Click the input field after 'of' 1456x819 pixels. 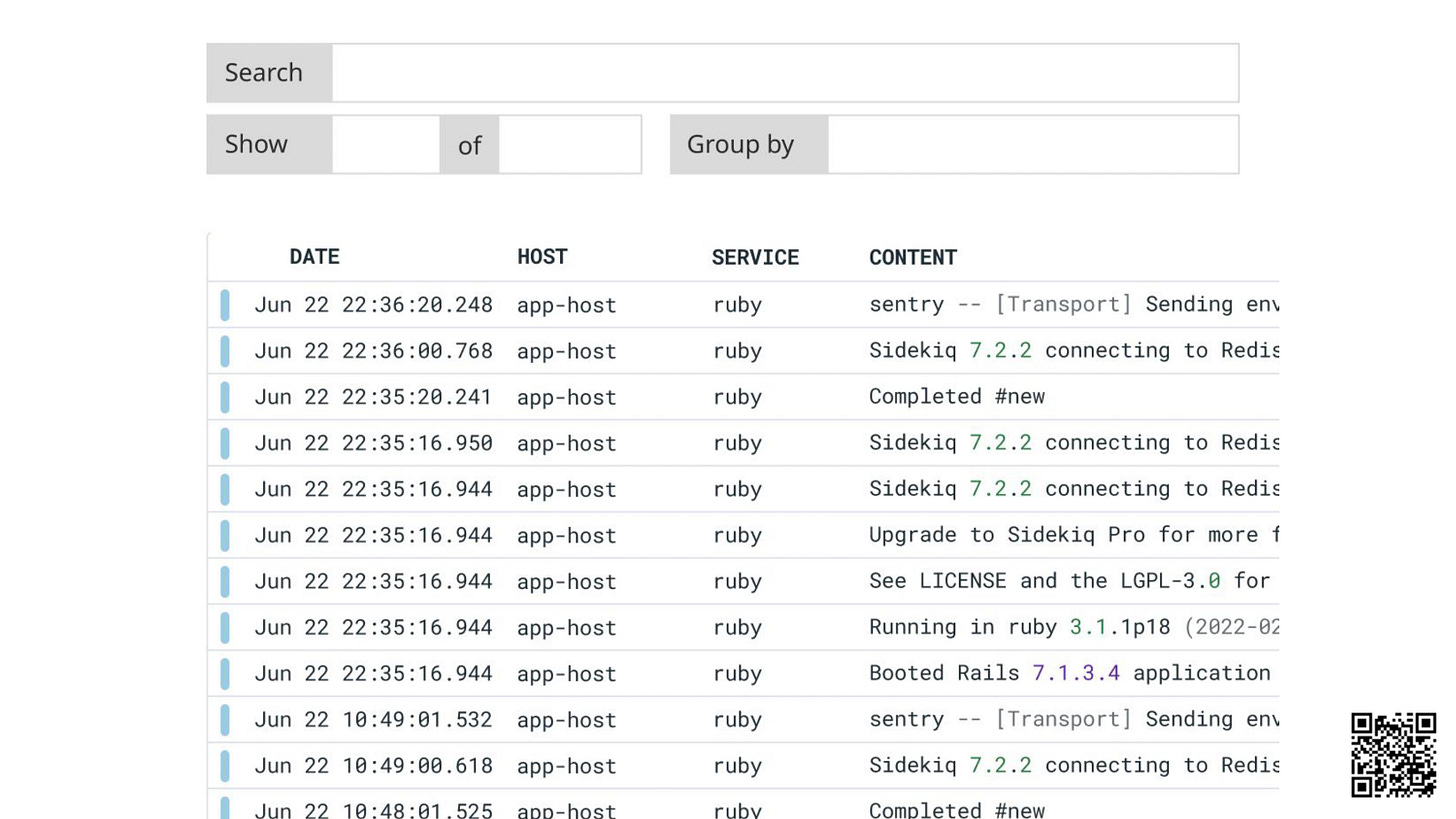coord(570,145)
